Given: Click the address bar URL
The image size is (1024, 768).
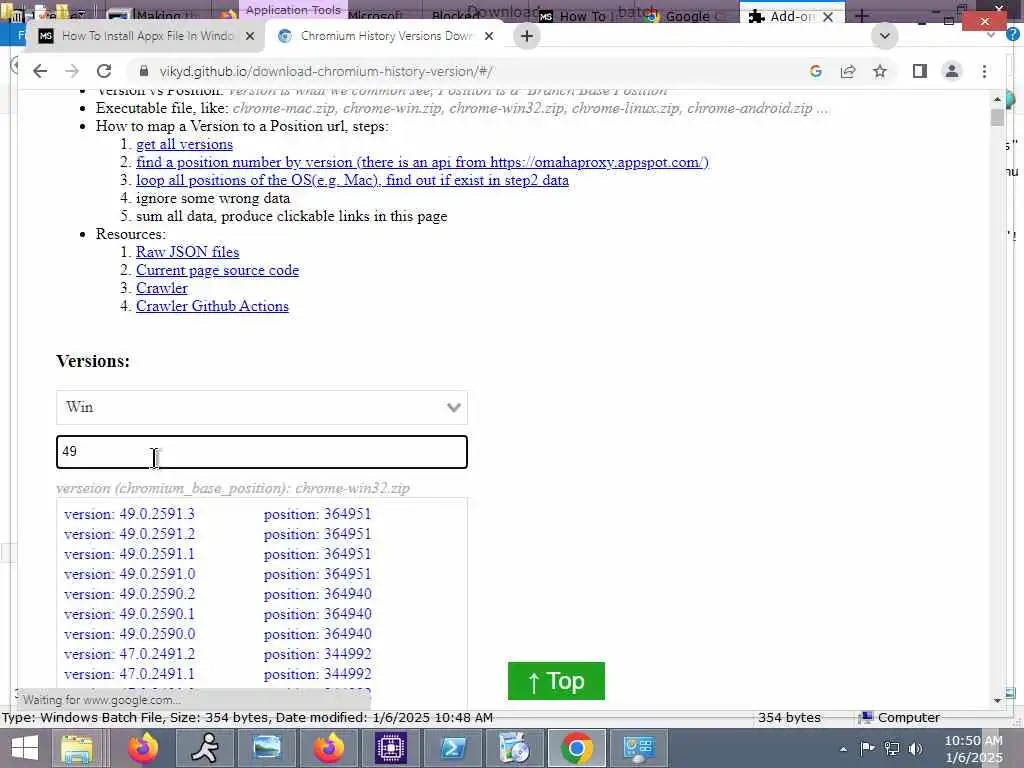Looking at the screenshot, I should point(326,71).
